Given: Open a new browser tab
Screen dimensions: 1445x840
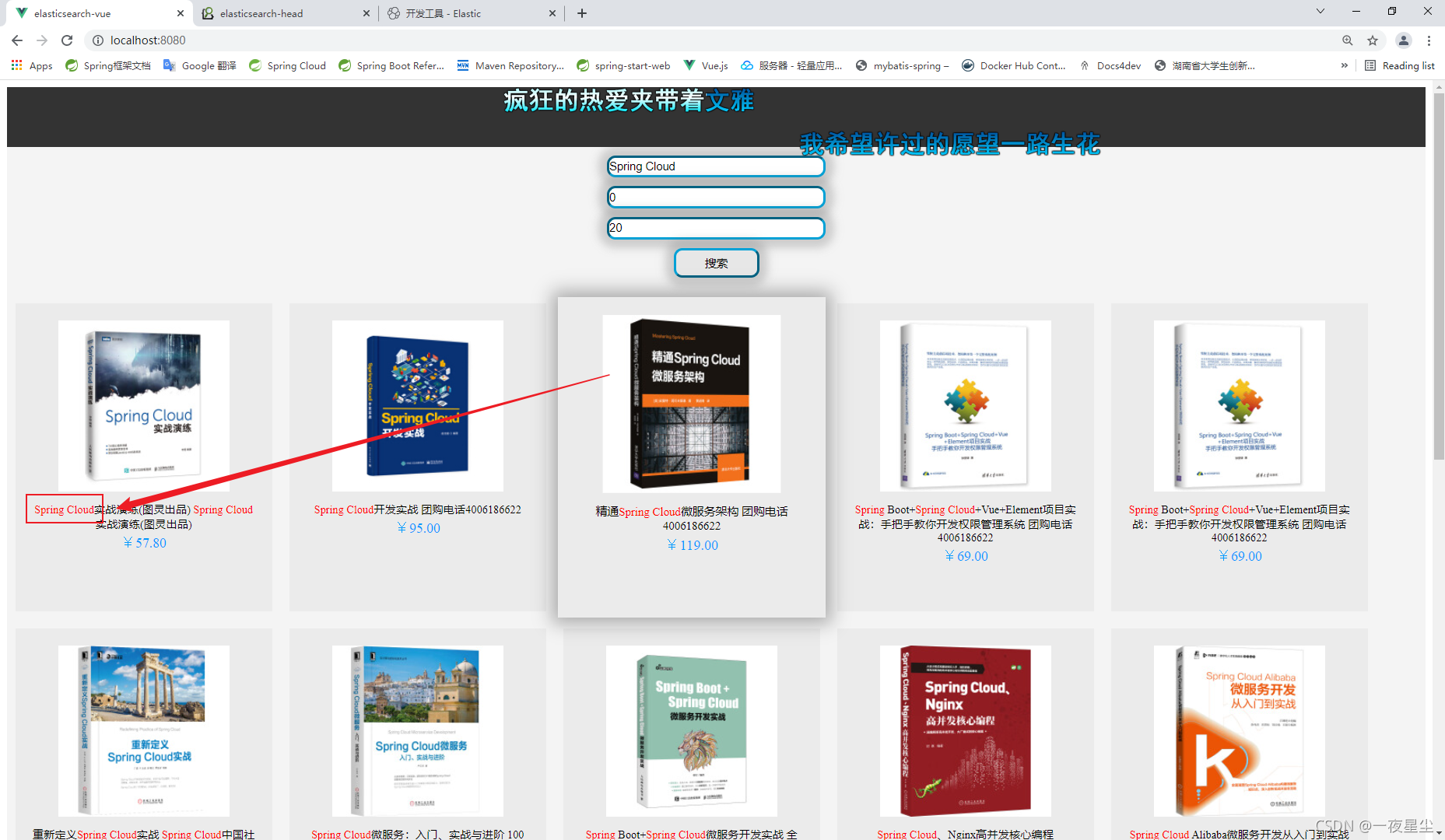Looking at the screenshot, I should click(582, 13).
